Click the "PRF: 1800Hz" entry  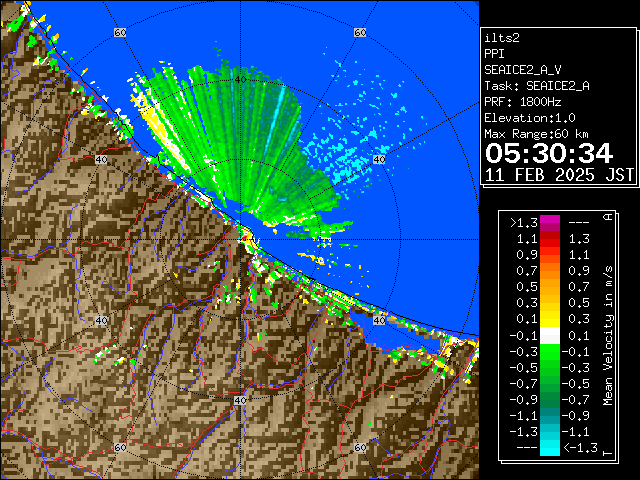(523, 102)
